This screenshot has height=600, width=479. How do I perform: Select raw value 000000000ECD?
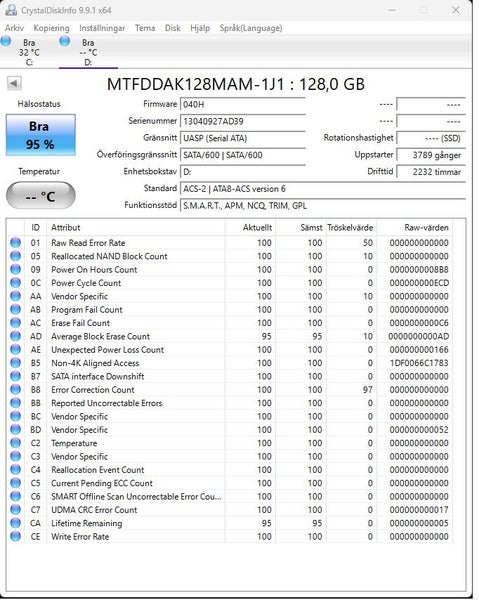419,283
